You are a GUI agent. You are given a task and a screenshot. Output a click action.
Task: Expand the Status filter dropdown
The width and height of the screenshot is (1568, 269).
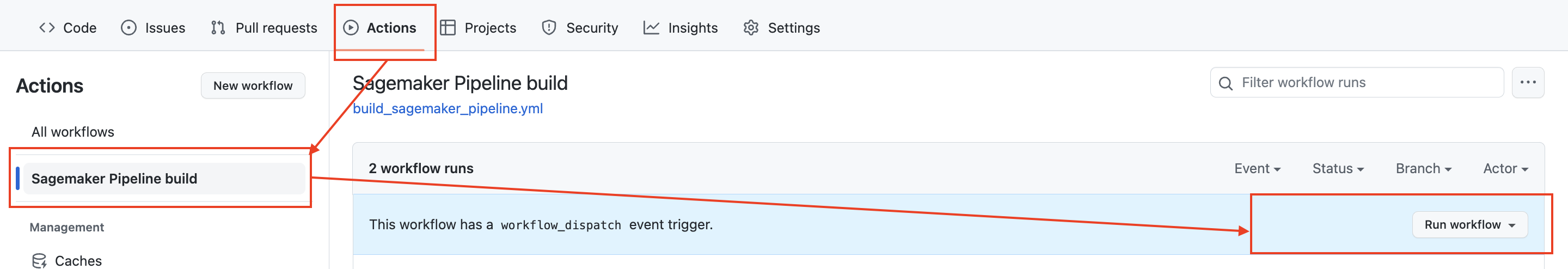[x=1338, y=169]
